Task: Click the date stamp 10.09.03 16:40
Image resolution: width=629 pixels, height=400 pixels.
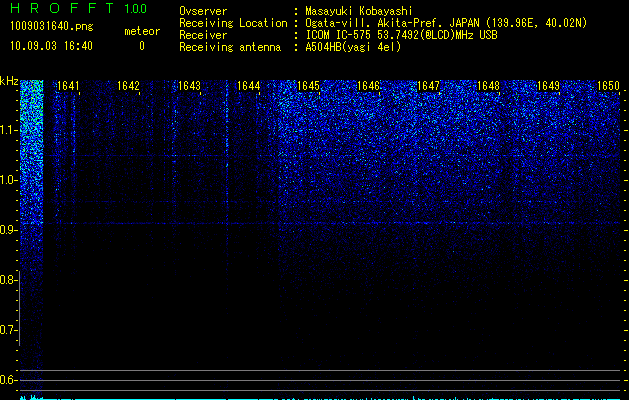Action: pos(51,46)
